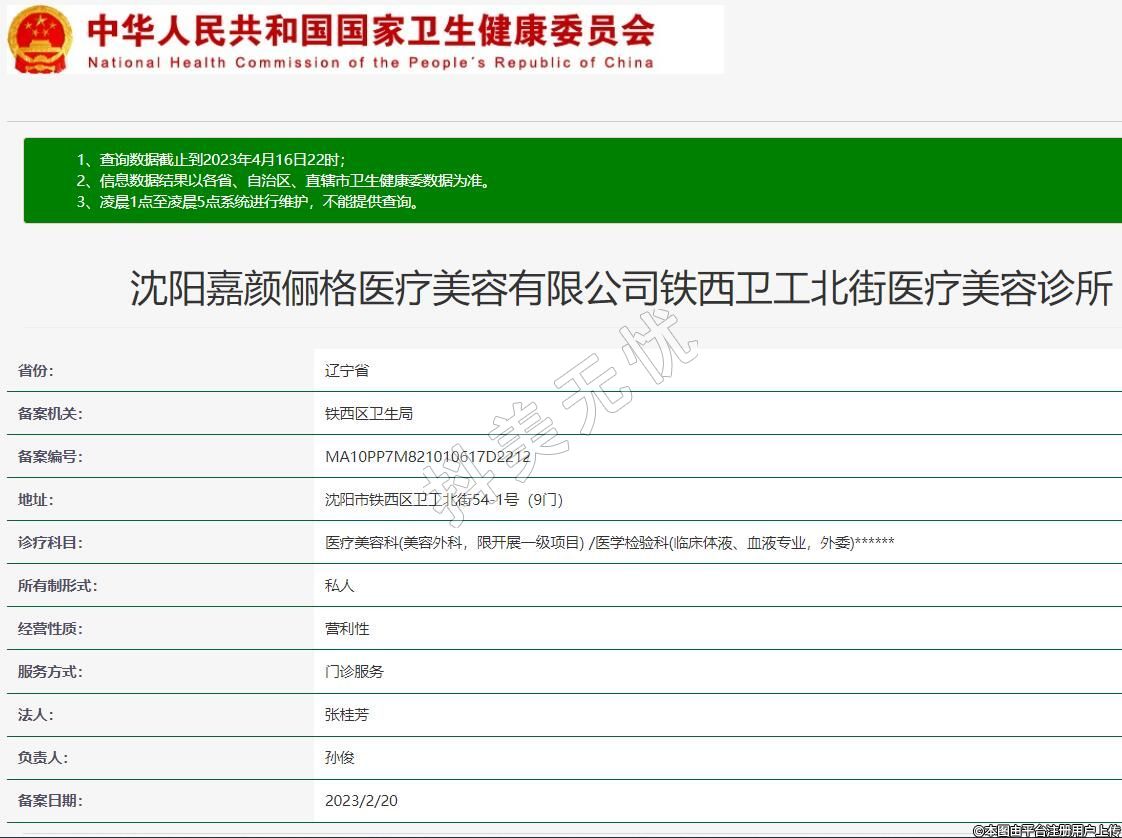Click the 诊疗科目 row label
This screenshot has height=838, width=1122.
(x=50, y=543)
